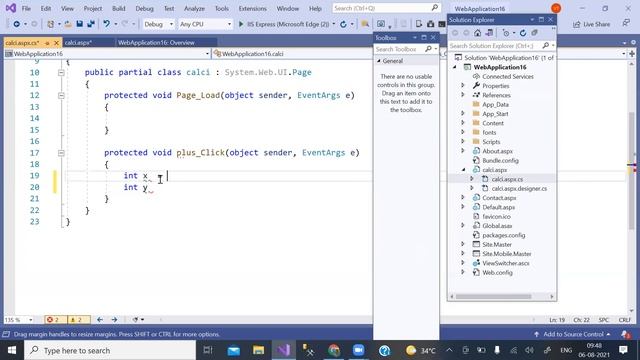
Task: Open the Extensions menu
Action: (253, 8)
